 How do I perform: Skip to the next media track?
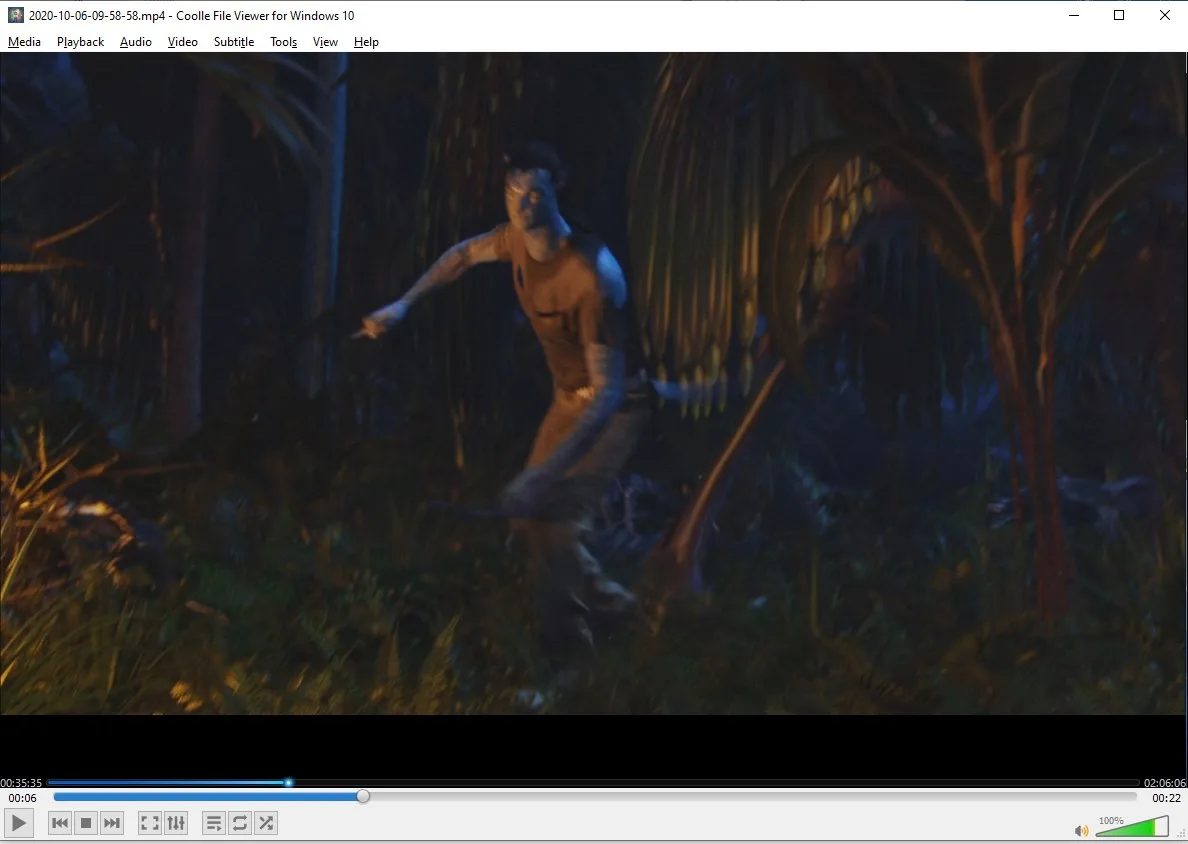(x=111, y=823)
